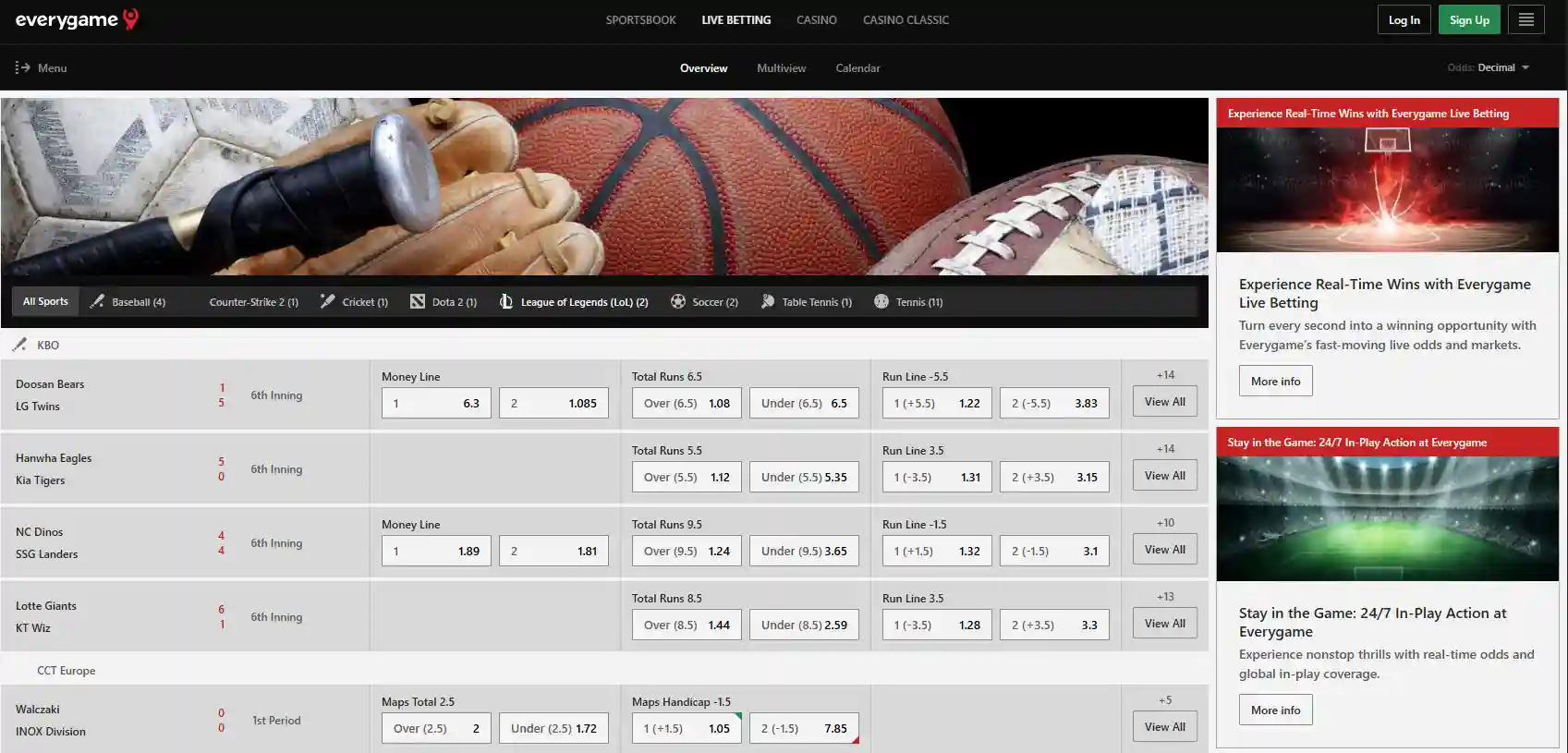Pick Maps Handicap 1 (+1.5) at 1.05

tap(687, 728)
